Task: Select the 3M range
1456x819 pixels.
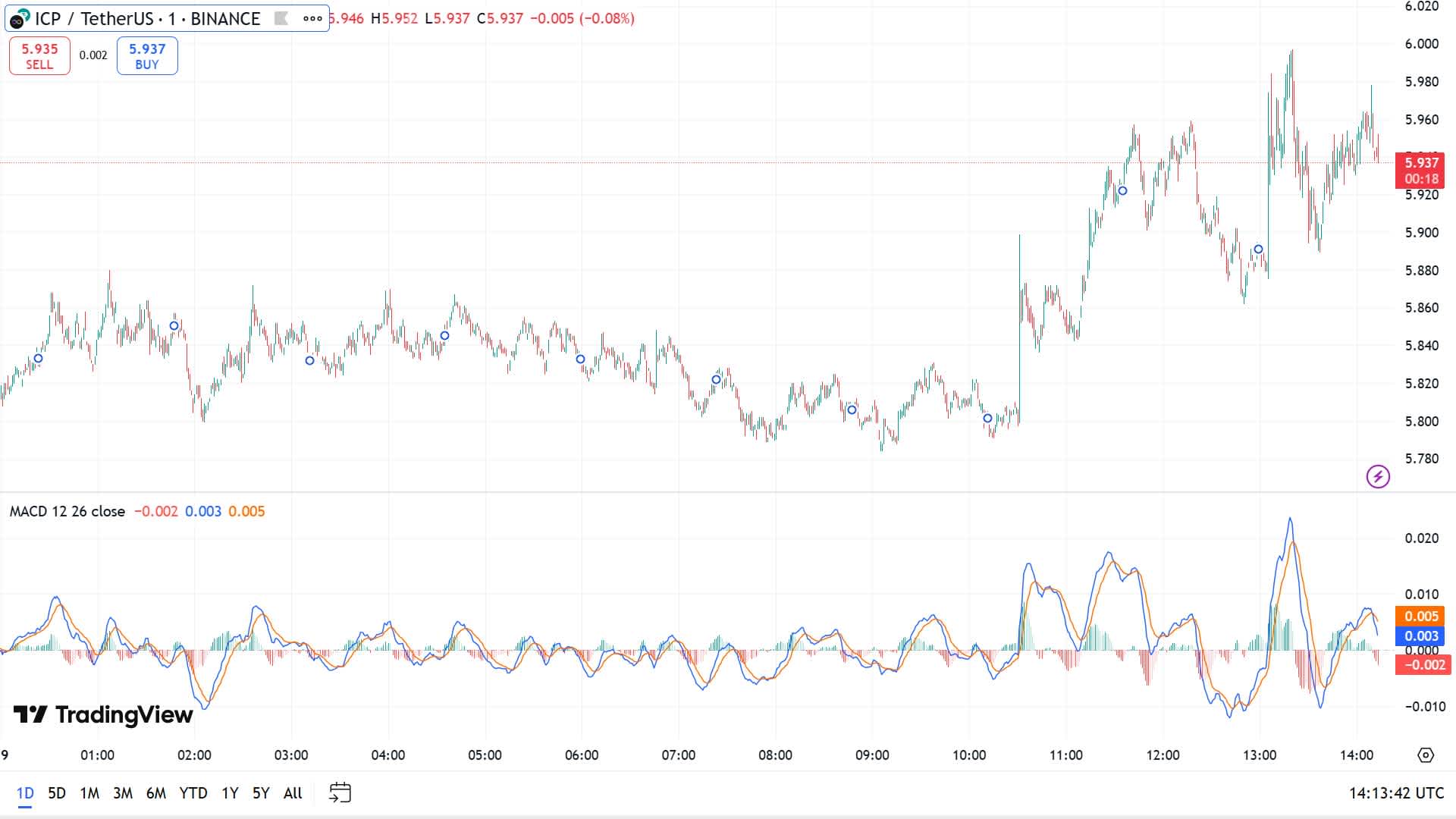Action: (x=122, y=792)
